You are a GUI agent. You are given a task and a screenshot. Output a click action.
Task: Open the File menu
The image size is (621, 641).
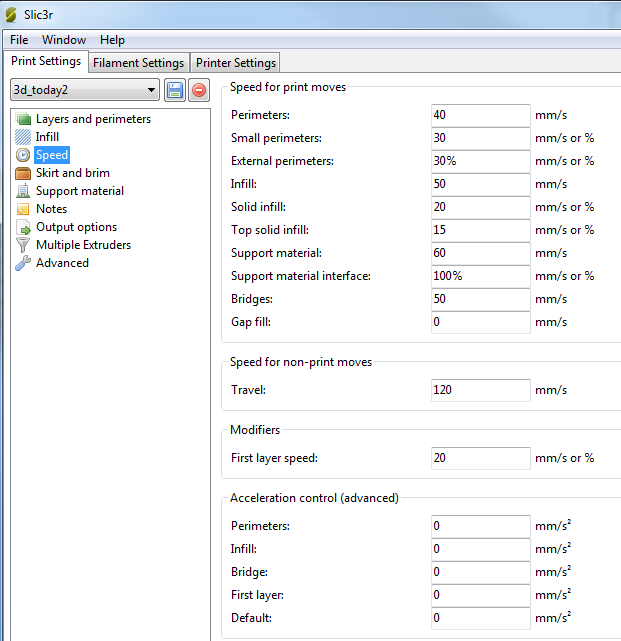coord(19,40)
